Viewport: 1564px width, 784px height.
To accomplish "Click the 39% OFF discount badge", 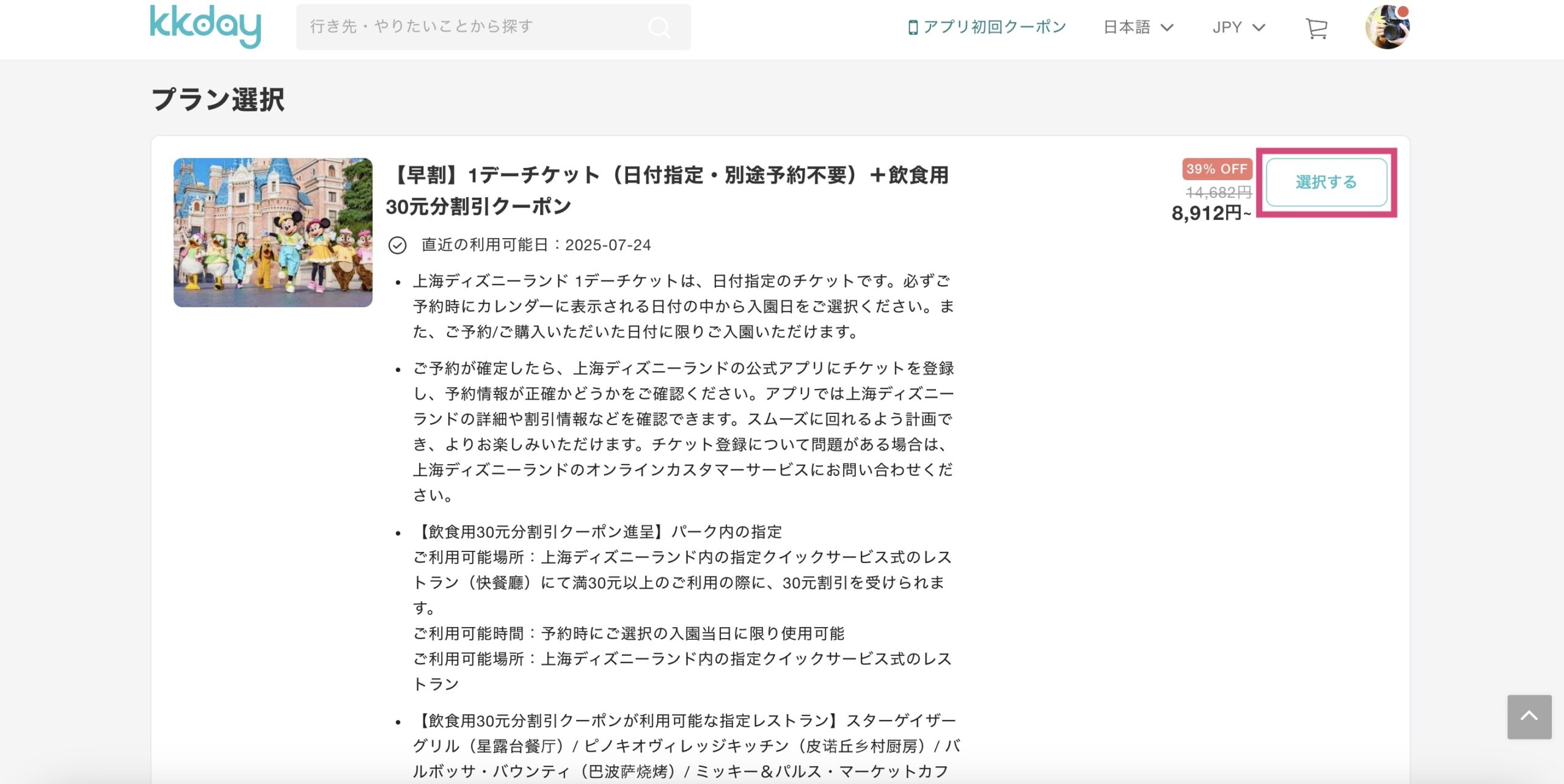I will pyautogui.click(x=1217, y=169).
